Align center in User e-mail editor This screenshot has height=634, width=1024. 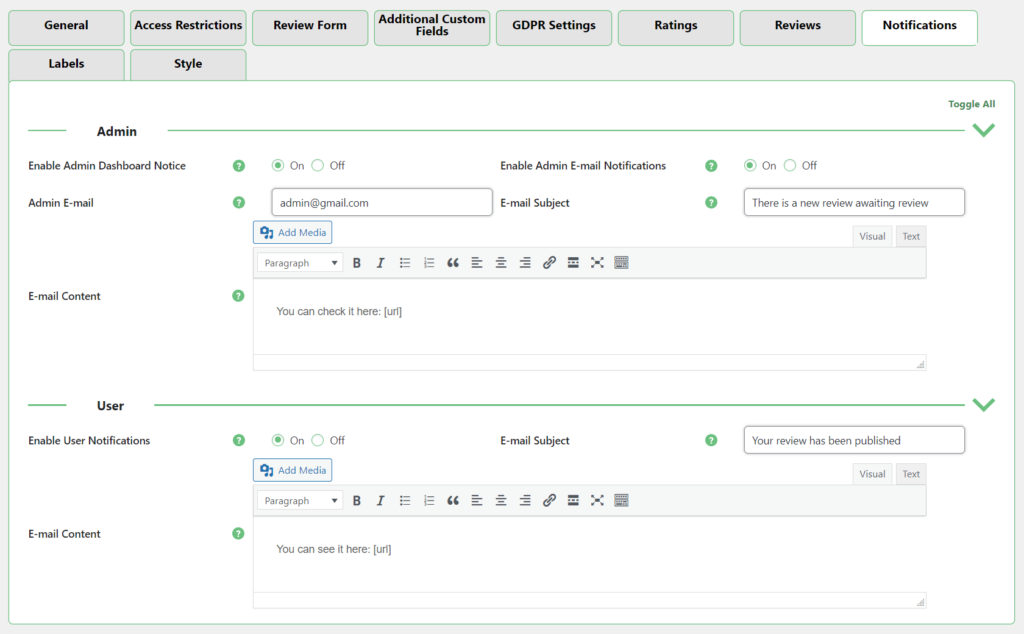click(x=501, y=501)
